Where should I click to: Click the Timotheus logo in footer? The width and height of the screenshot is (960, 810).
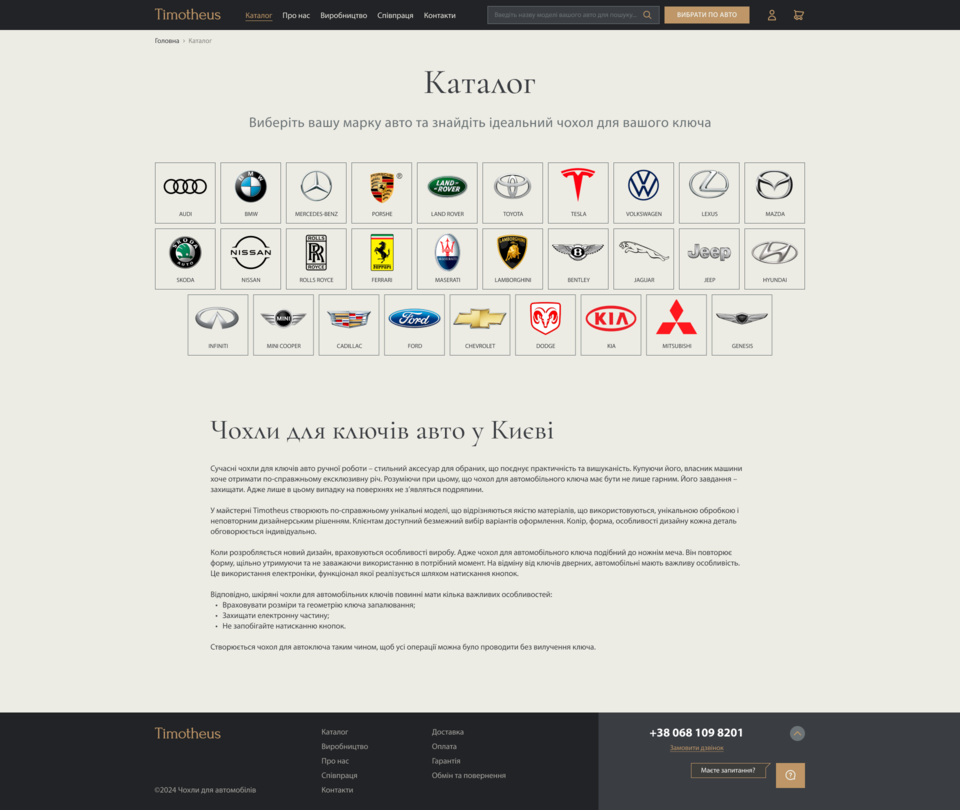(187, 733)
